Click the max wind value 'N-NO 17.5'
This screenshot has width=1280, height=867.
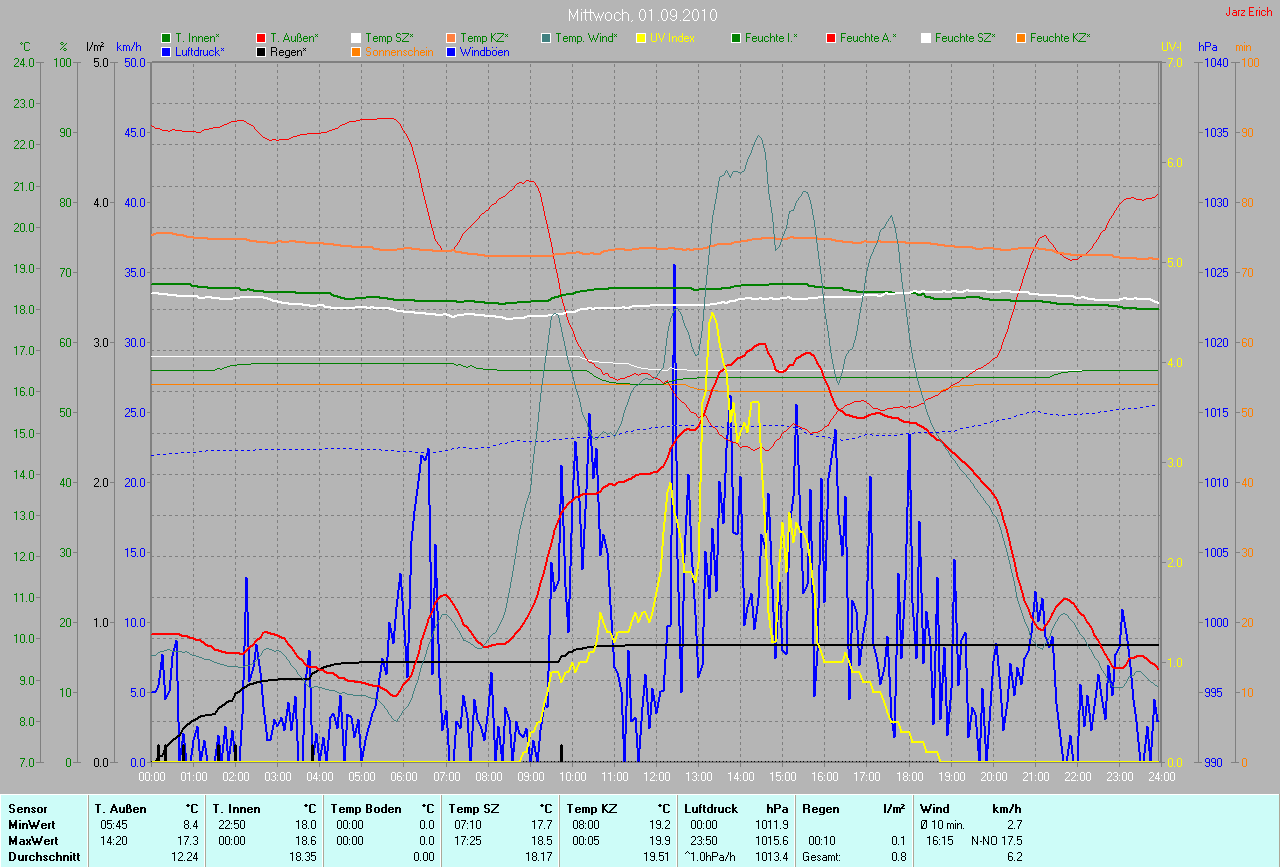pyautogui.click(x=997, y=841)
